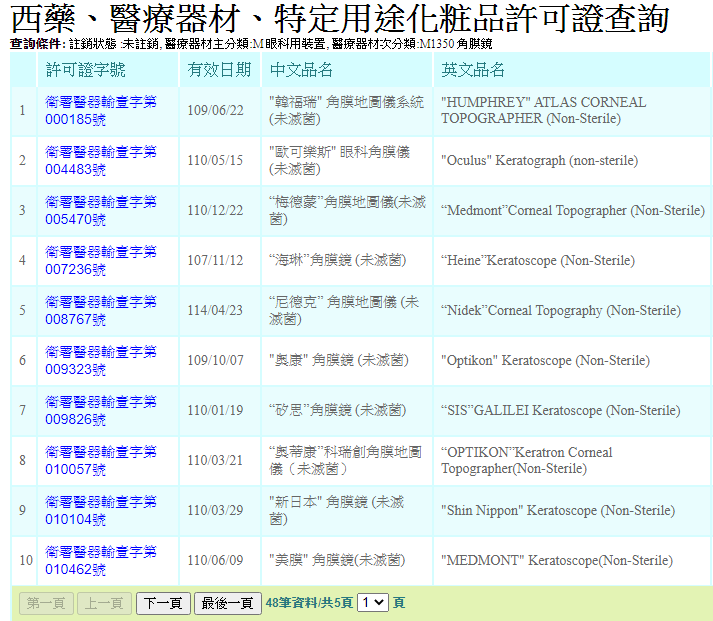The width and height of the screenshot is (713, 621).
Task: Click the 查詢條件 query conditions line
Action: [x=251, y=44]
